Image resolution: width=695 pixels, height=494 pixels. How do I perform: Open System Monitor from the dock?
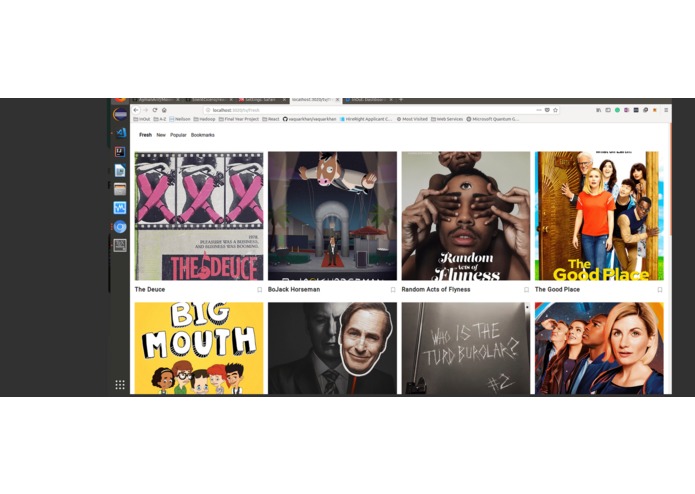120,208
